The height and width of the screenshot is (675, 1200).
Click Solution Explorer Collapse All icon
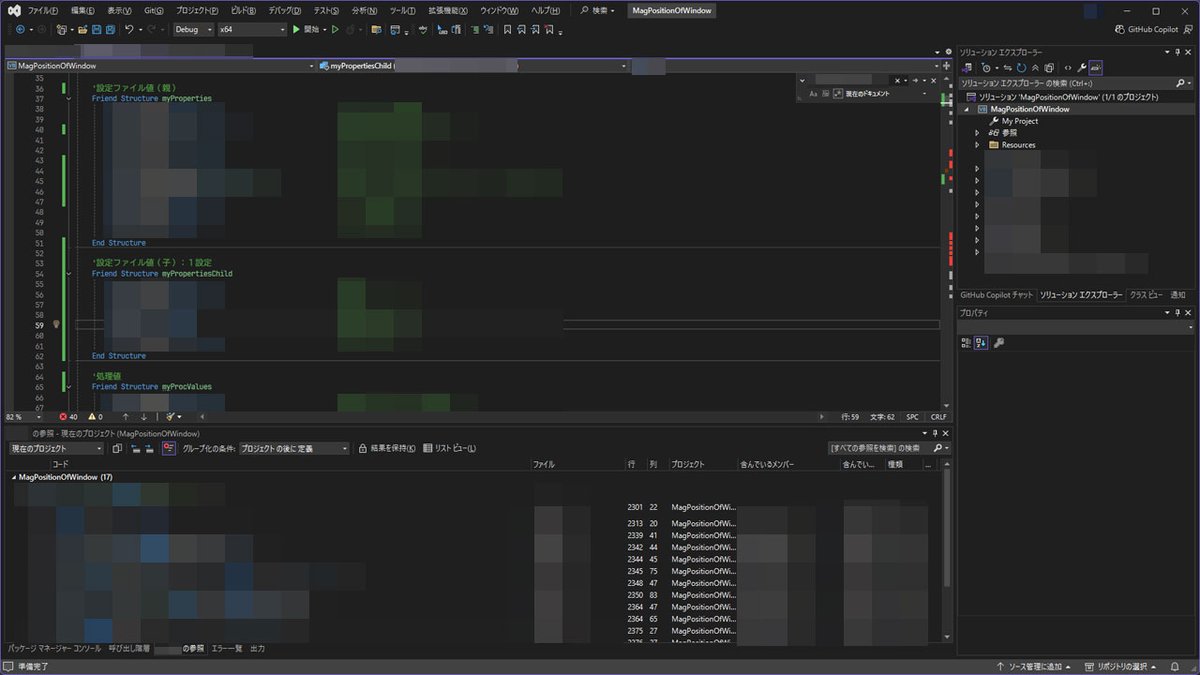(1035, 67)
